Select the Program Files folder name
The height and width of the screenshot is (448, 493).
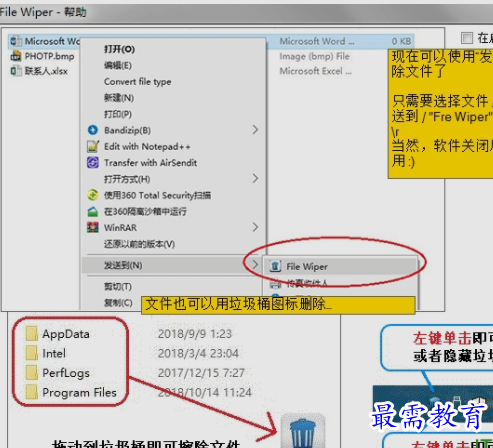pyautogui.click(x=79, y=393)
